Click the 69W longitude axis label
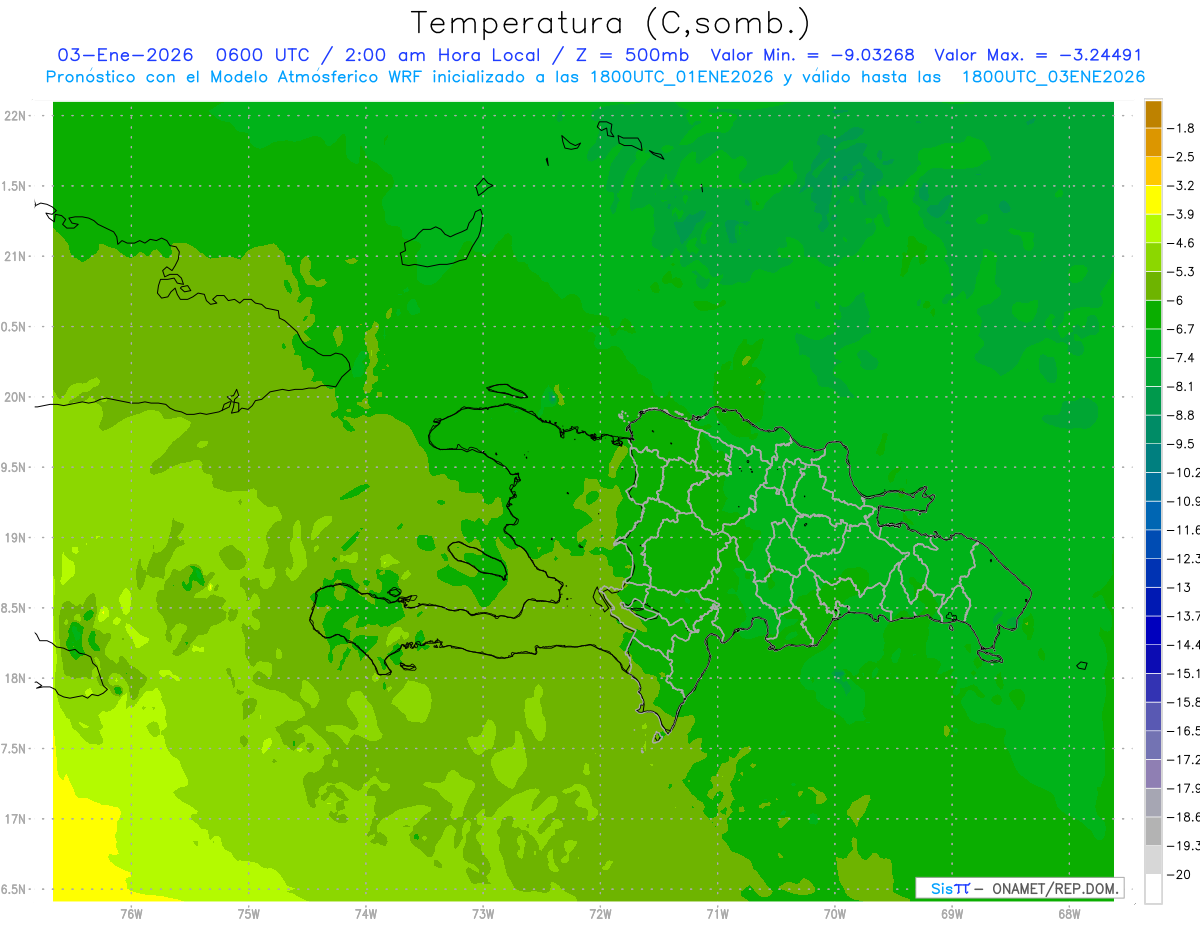Viewport: 1200px width, 927px height. (952, 914)
